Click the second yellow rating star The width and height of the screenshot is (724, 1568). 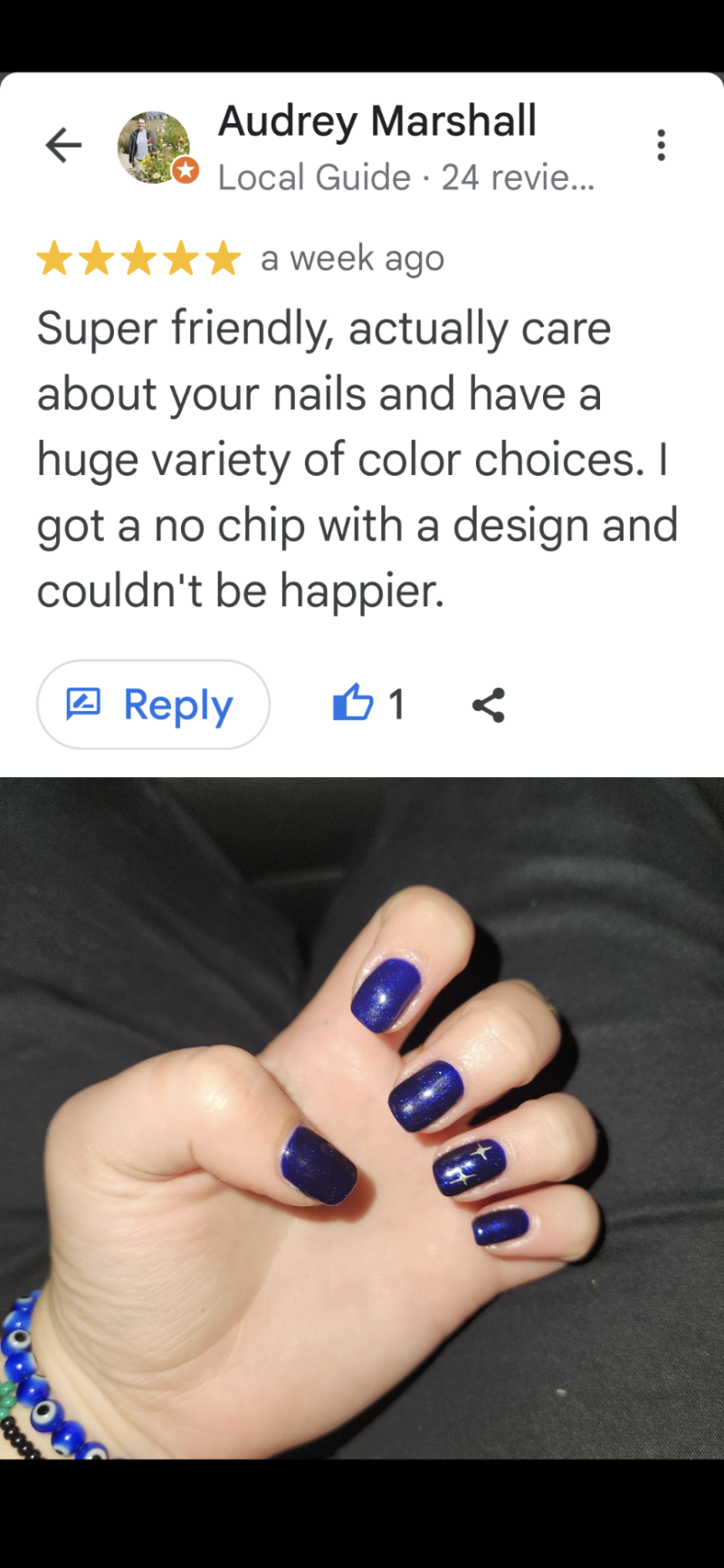(x=97, y=259)
